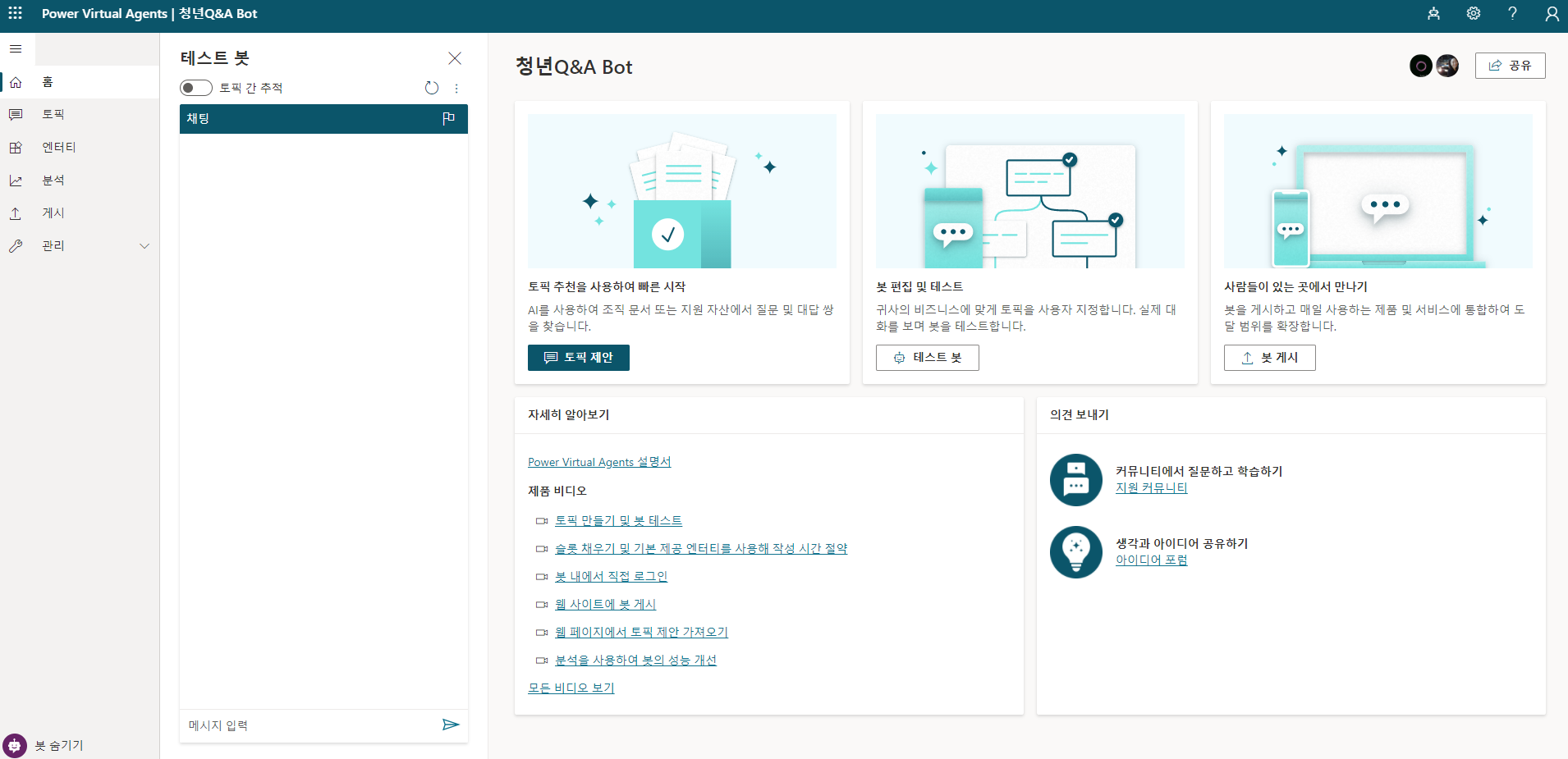Select 홈 in the navigation

(80, 82)
